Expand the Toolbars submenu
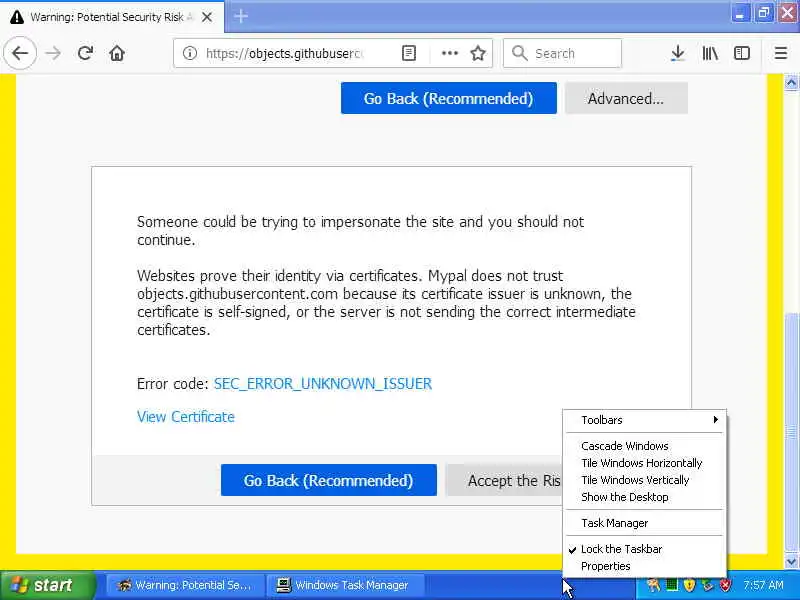Viewport: 800px width, 600px height. click(x=644, y=420)
